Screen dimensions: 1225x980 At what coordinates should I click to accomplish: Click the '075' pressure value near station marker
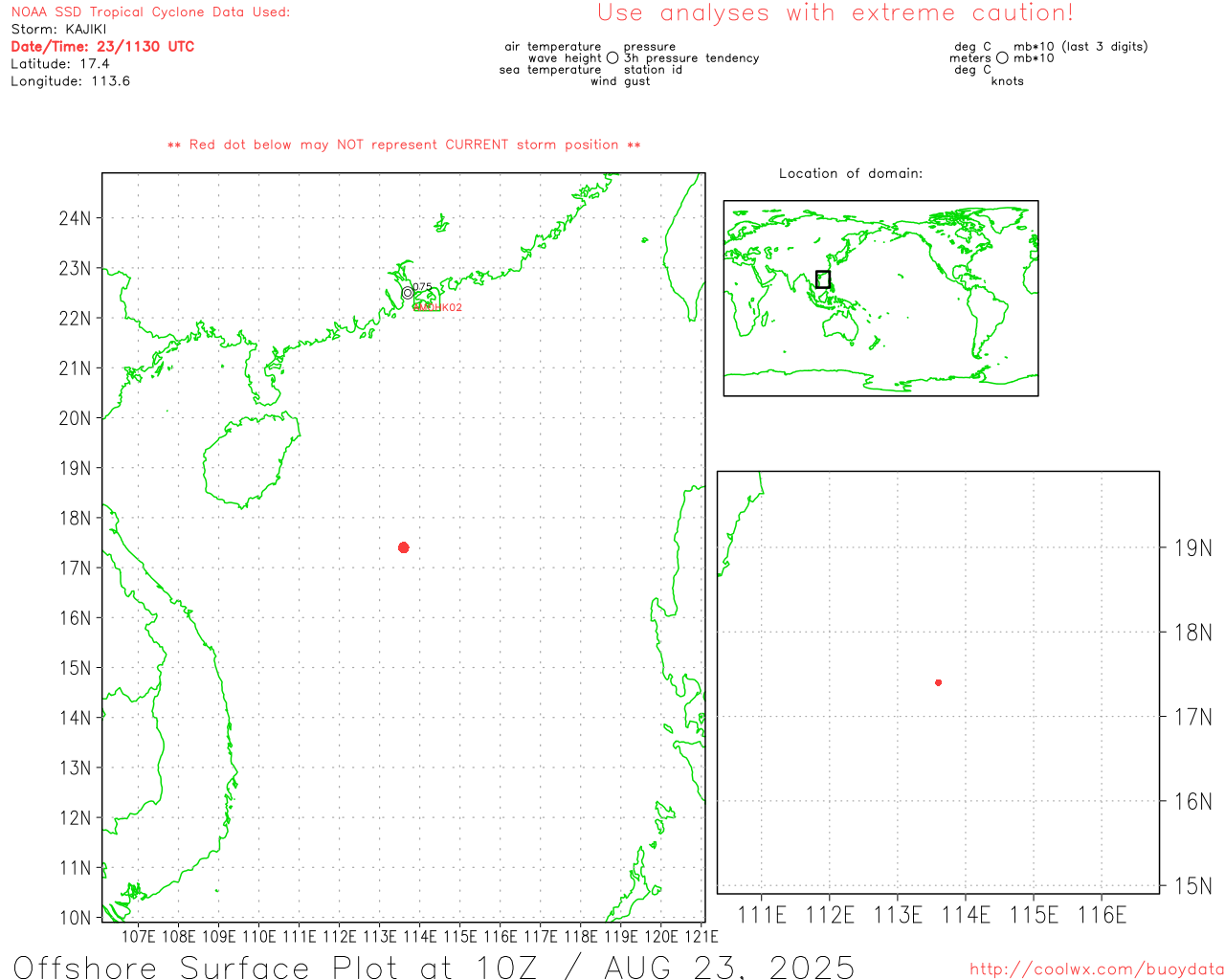pos(423,287)
